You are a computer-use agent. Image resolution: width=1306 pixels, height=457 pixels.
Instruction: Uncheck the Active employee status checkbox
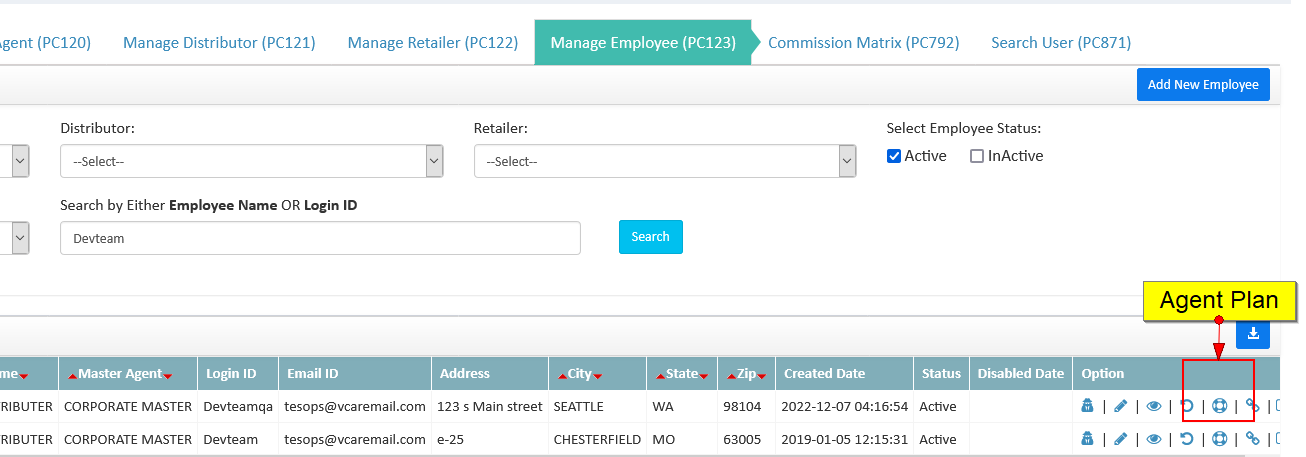894,156
